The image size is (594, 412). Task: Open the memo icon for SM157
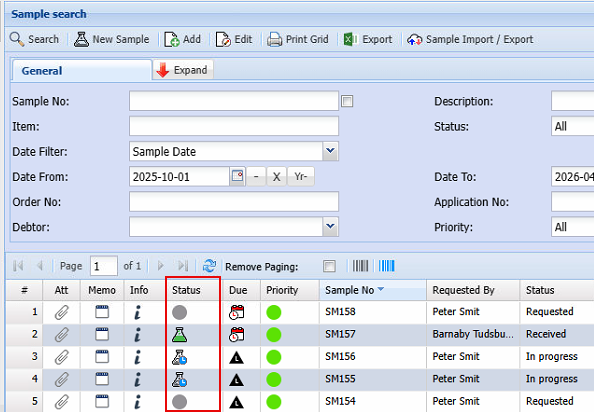(102, 334)
